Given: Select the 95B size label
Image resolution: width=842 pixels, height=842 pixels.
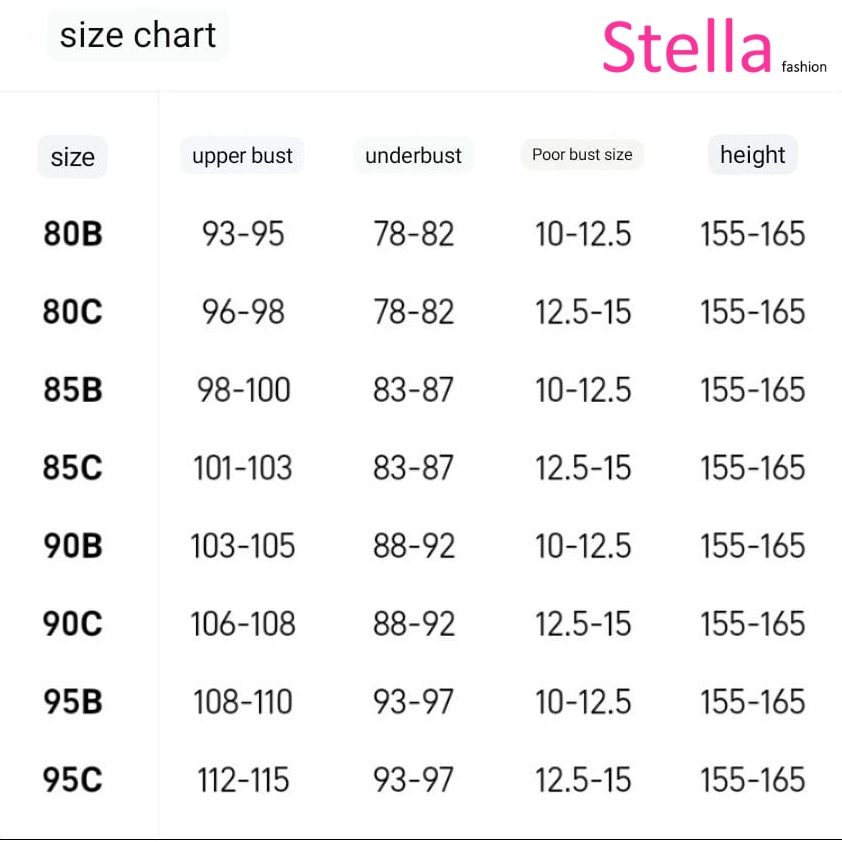Looking at the screenshot, I should 72,701.
